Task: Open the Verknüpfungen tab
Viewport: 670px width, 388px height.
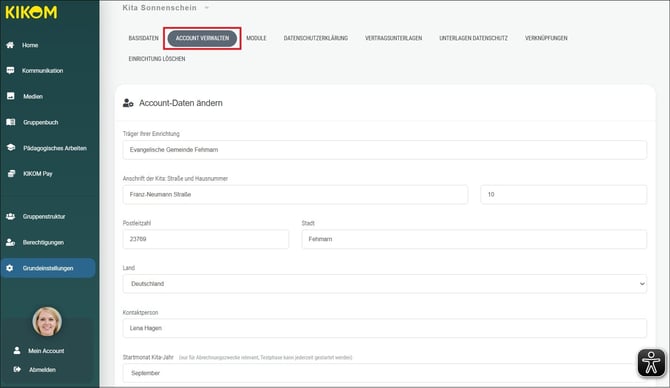Action: [x=546, y=38]
